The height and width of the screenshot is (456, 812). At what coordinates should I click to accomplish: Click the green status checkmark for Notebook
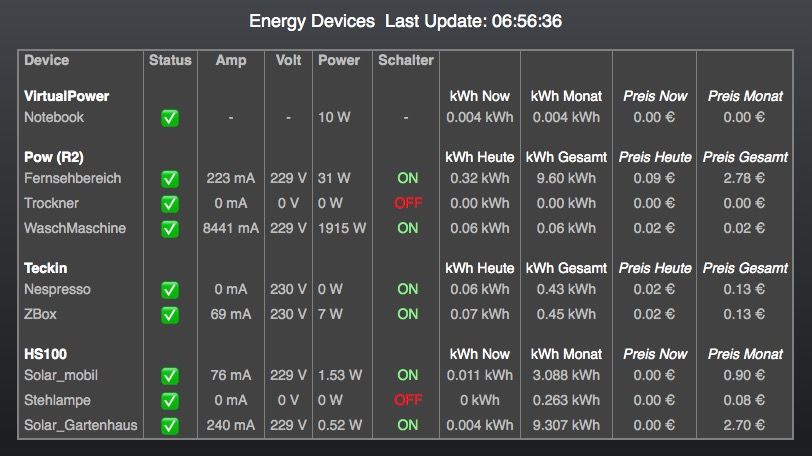coord(170,118)
